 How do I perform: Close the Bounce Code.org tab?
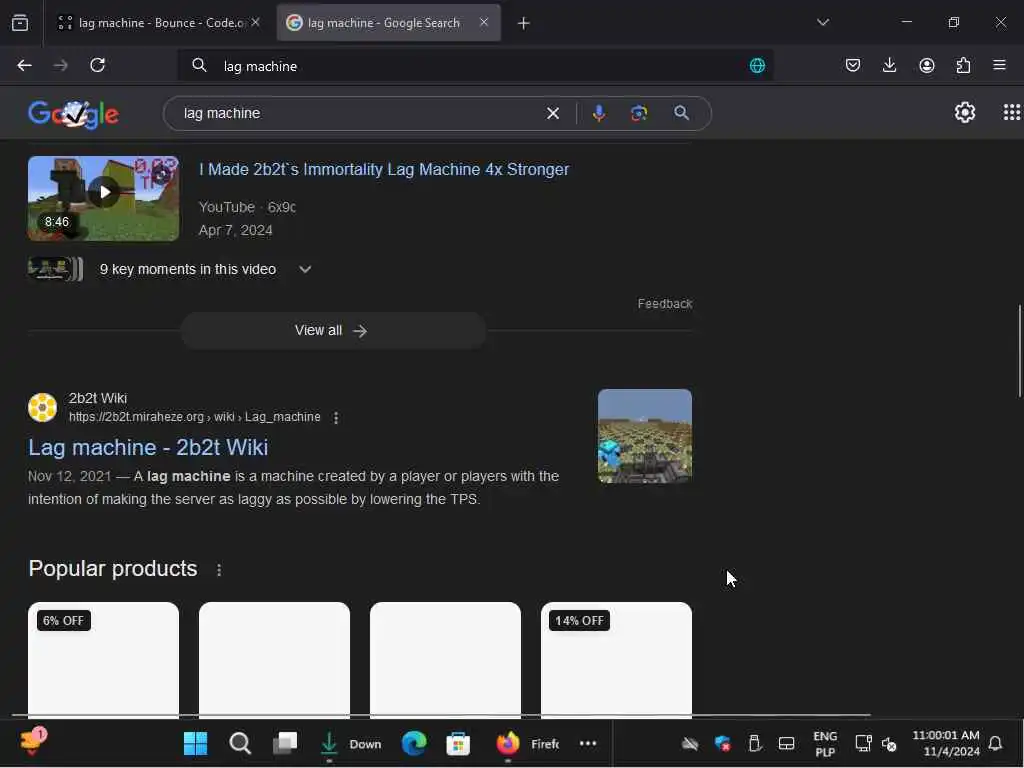[255, 22]
